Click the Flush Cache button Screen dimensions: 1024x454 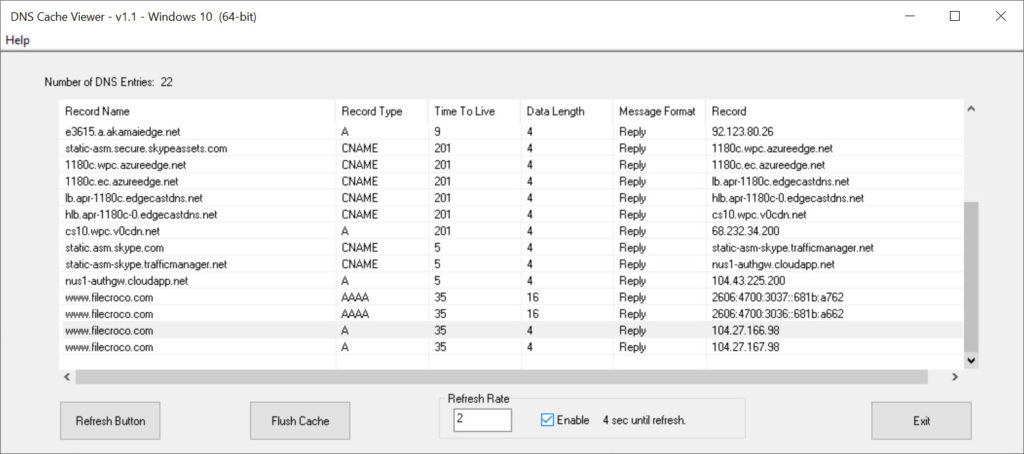pos(300,421)
